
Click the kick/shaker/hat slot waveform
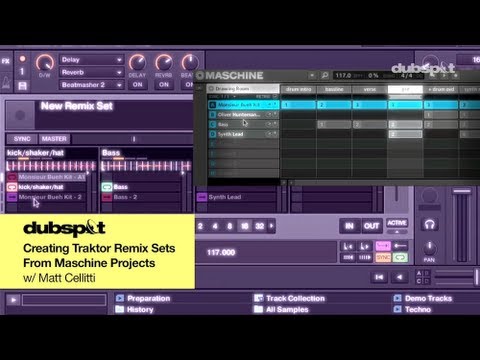(51, 166)
